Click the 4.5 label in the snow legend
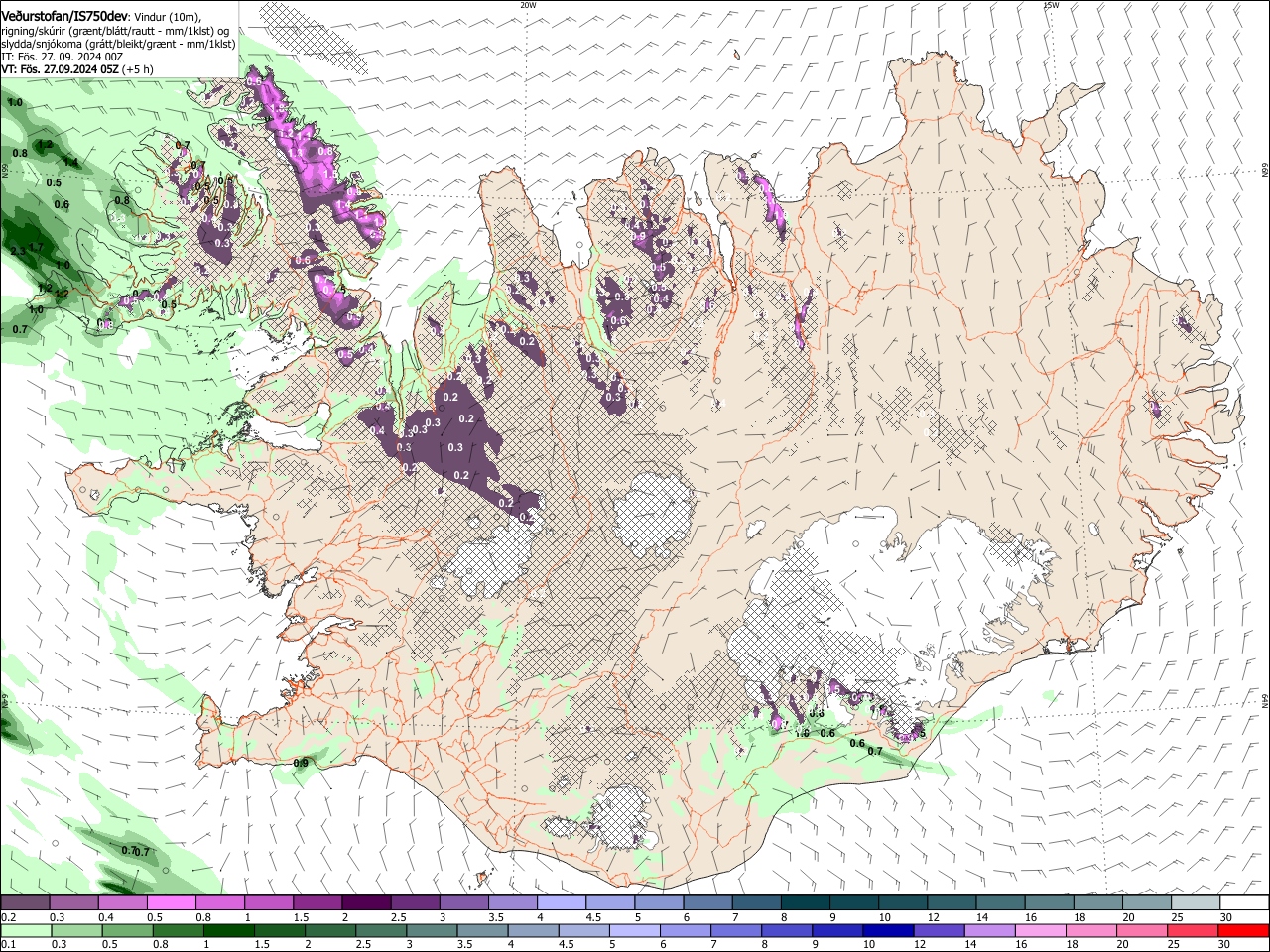Viewport: 1270px width, 952px height. [593, 917]
